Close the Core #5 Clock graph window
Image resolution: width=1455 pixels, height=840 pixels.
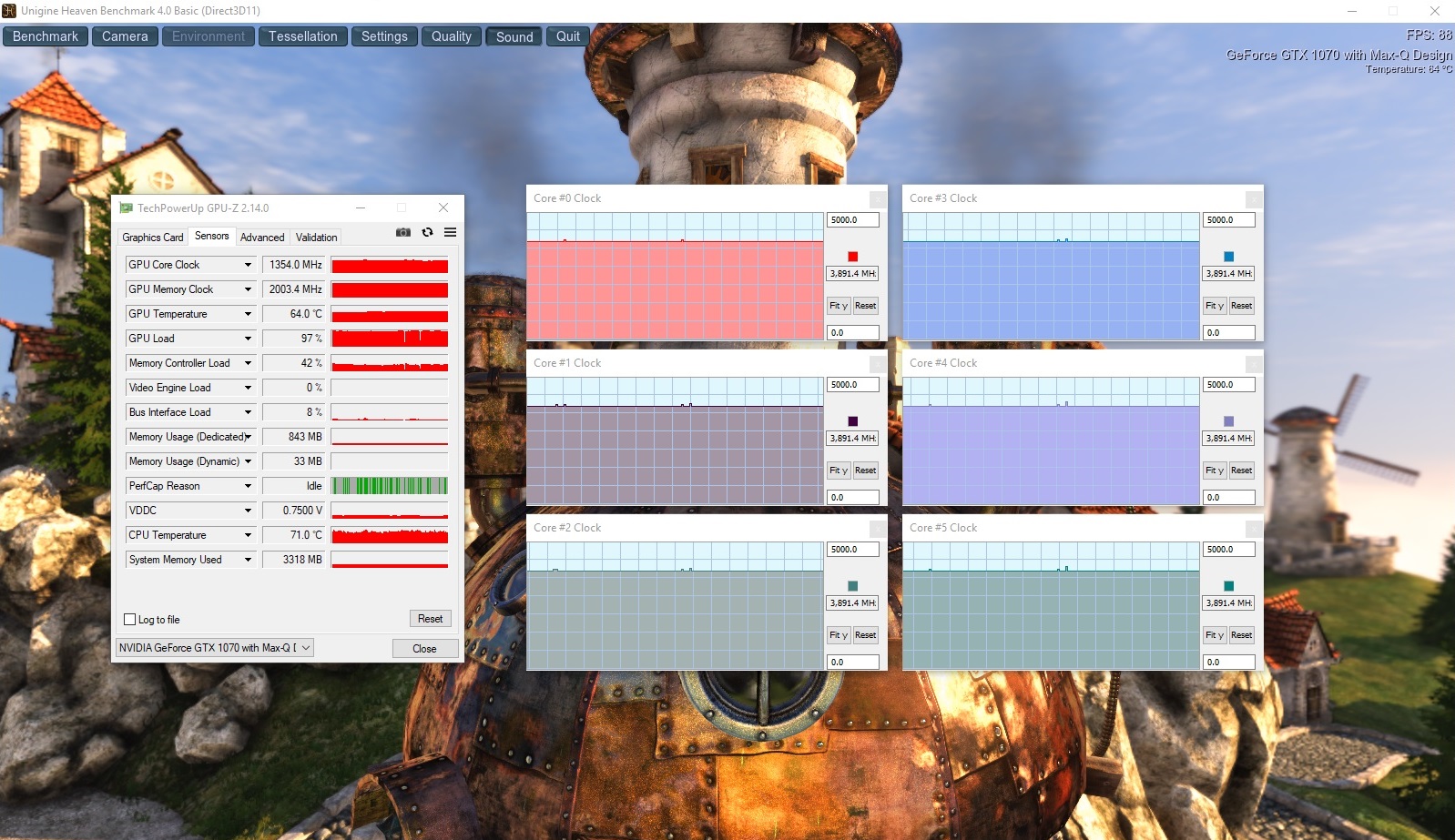[x=1254, y=528]
